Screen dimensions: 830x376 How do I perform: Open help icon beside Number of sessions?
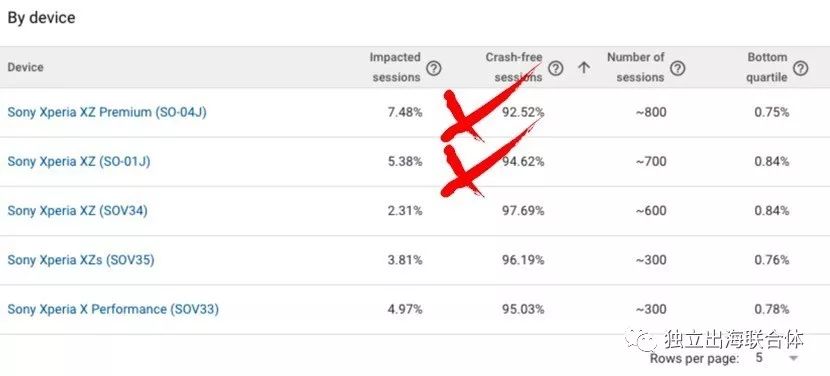[x=678, y=68]
